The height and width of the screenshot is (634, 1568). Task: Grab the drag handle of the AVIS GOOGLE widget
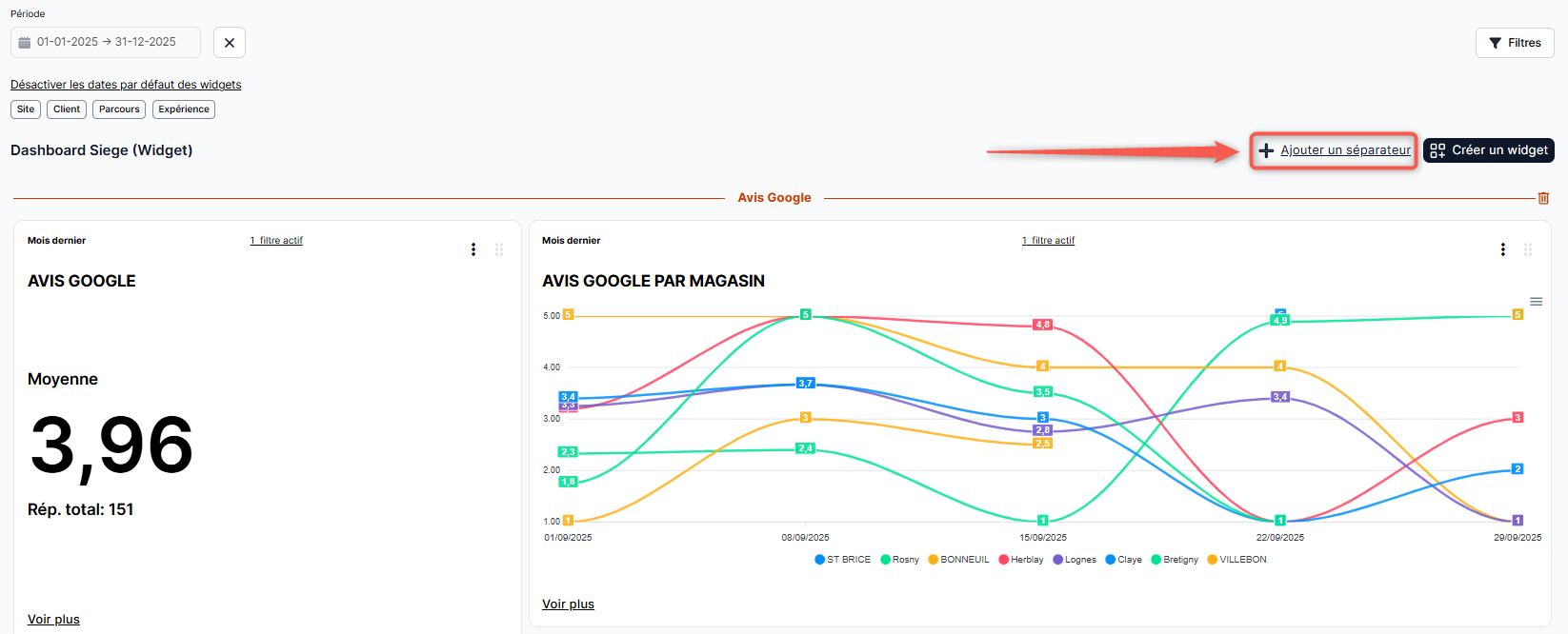pos(499,249)
